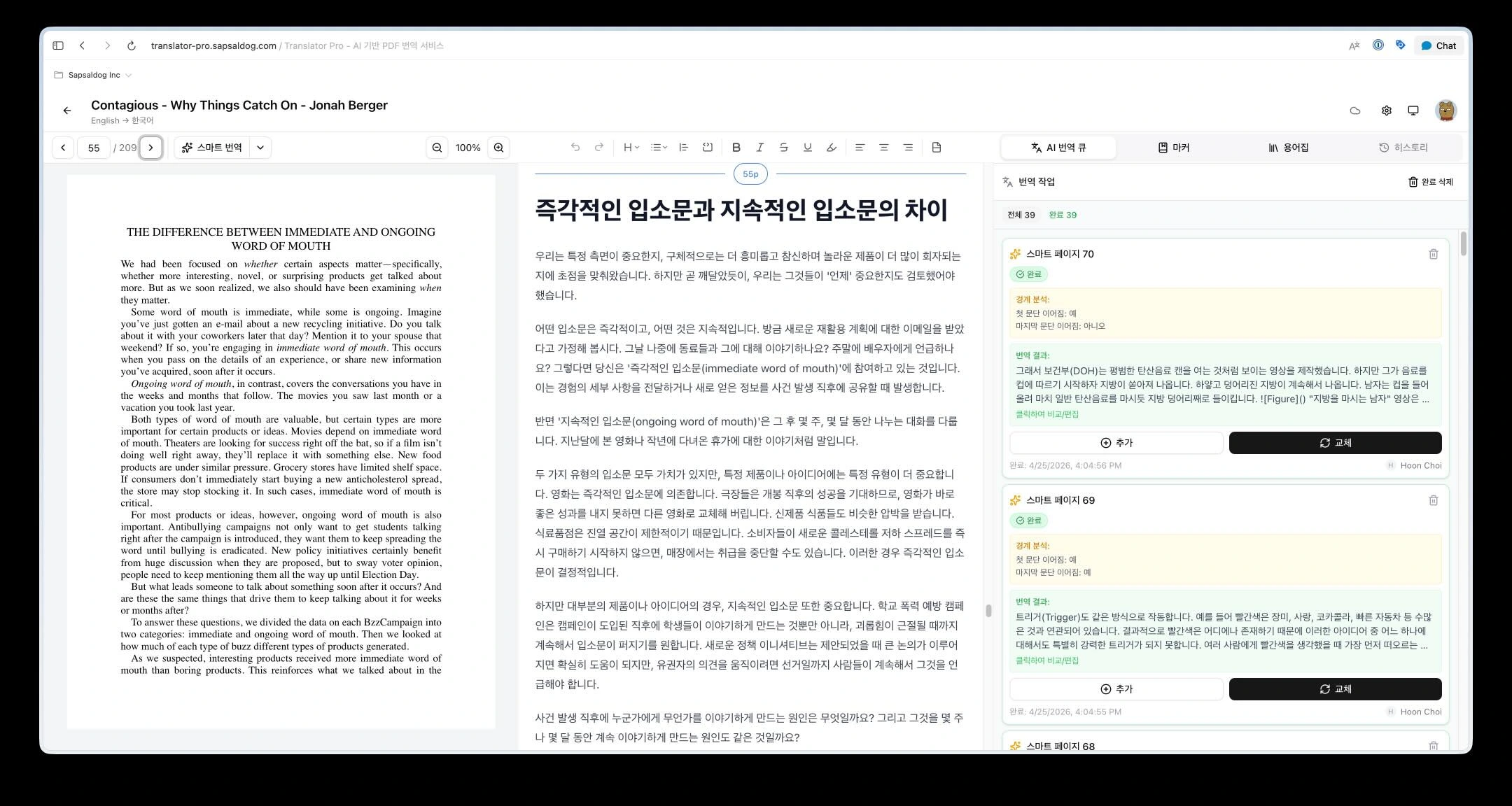The width and height of the screenshot is (1512, 806).
Task: Toggle the highlighter marker tool
Action: [x=831, y=148]
